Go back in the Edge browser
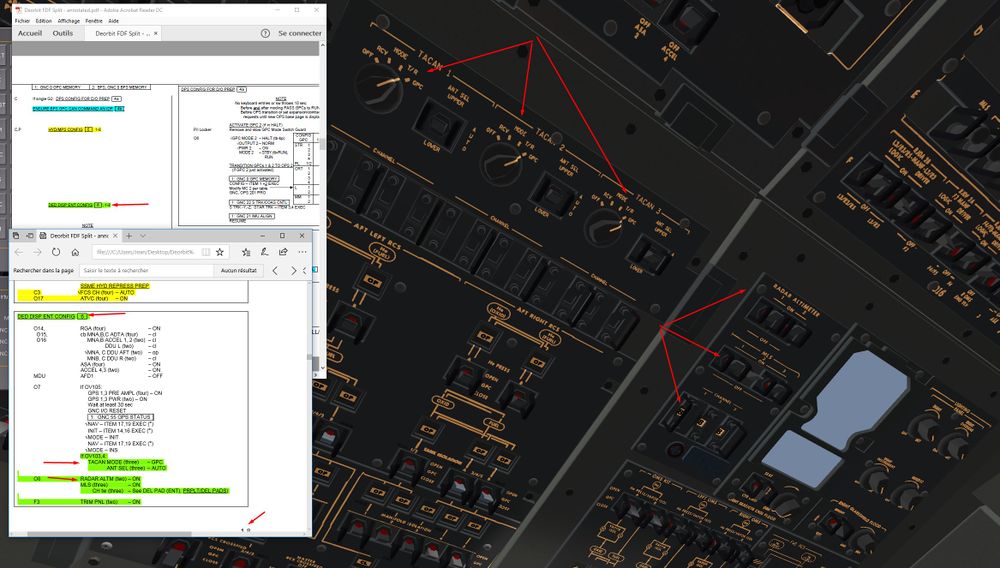 click(x=19, y=252)
